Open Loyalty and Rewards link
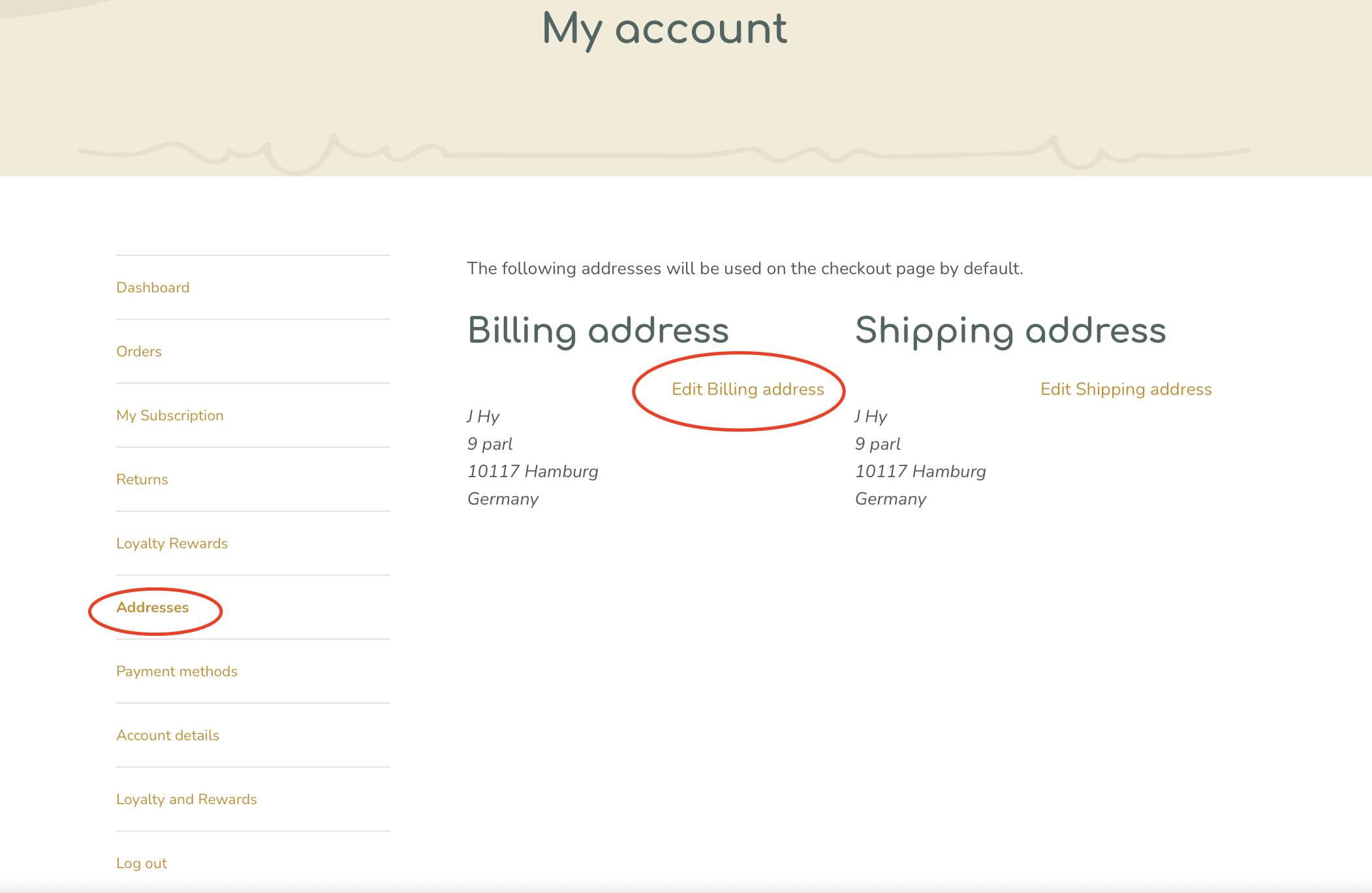The image size is (1372, 893). coord(186,799)
